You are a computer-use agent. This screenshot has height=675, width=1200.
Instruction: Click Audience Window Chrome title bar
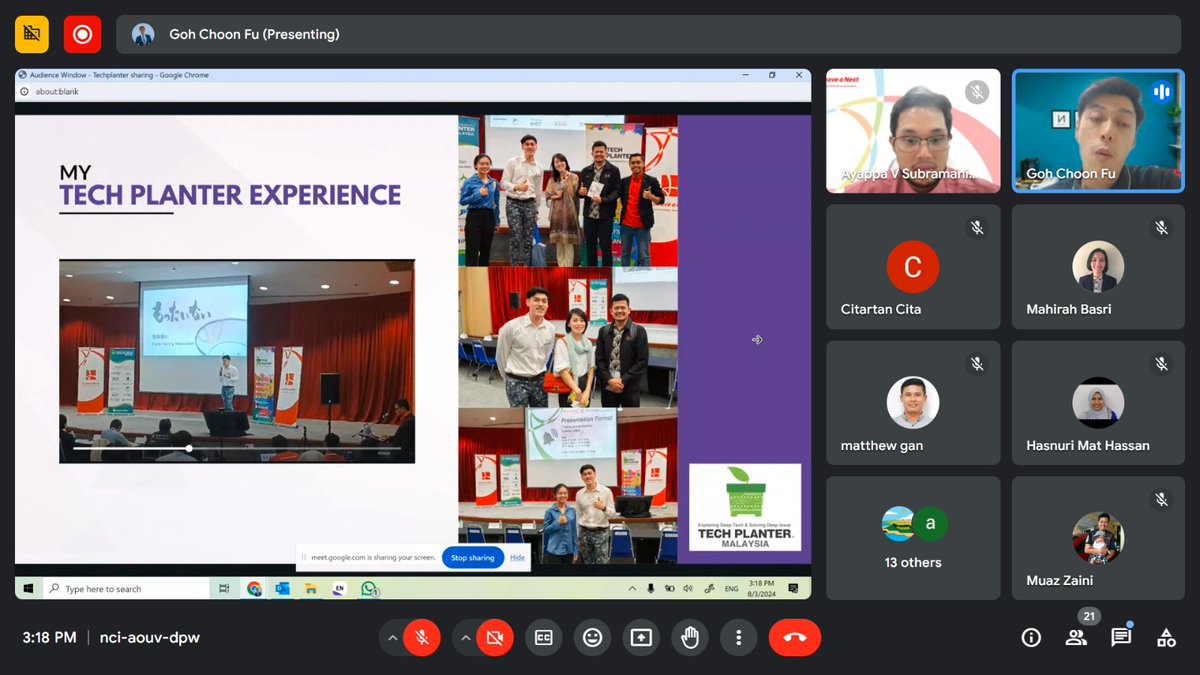[x=412, y=75]
